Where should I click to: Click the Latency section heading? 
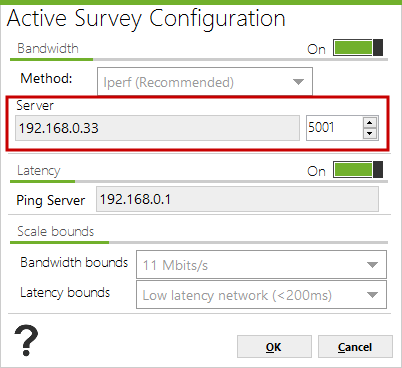tap(39, 170)
